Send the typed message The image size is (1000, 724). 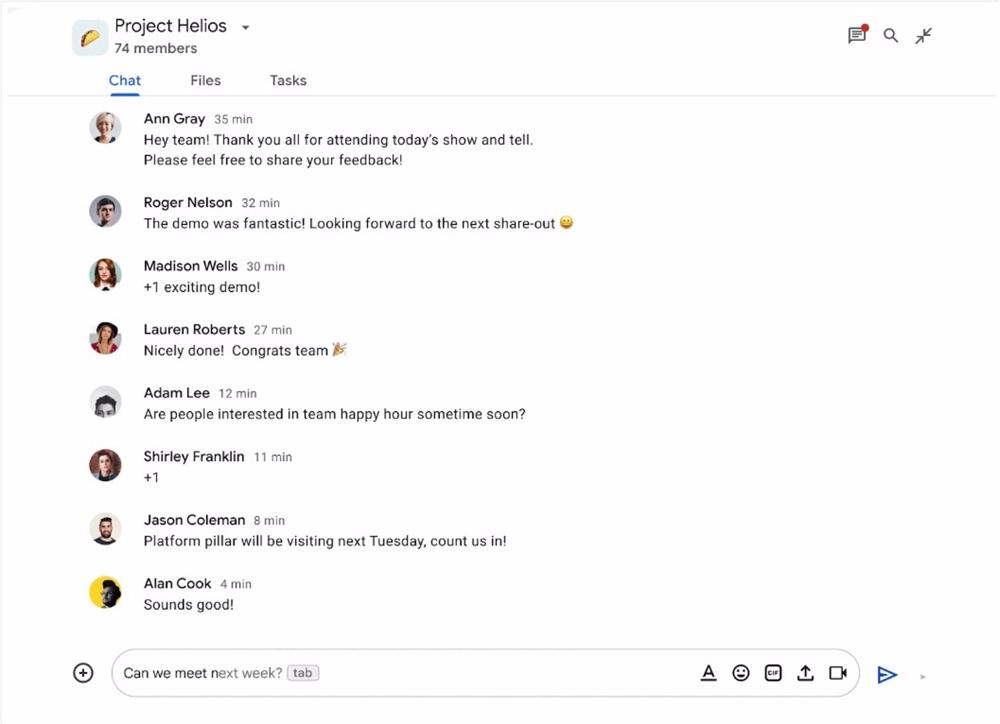pos(888,674)
